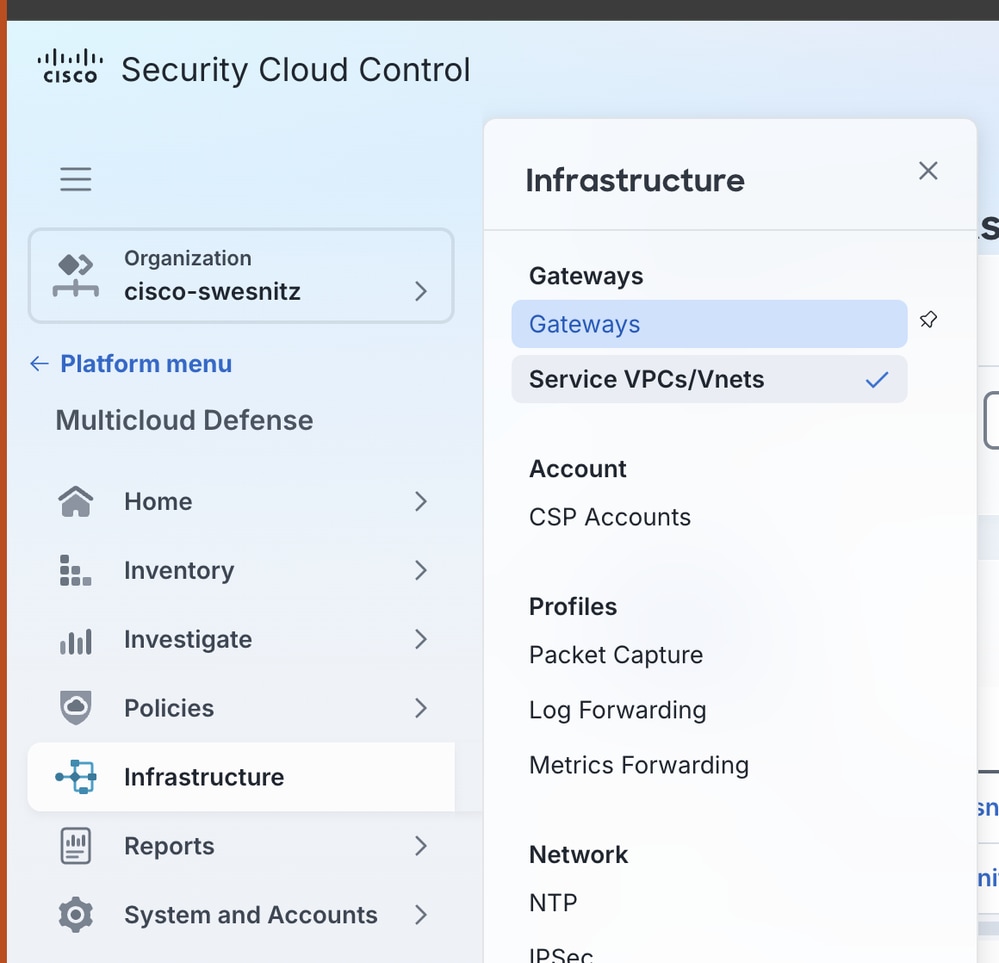Open Packet Capture profiles
This screenshot has height=963, width=999.
(616, 655)
